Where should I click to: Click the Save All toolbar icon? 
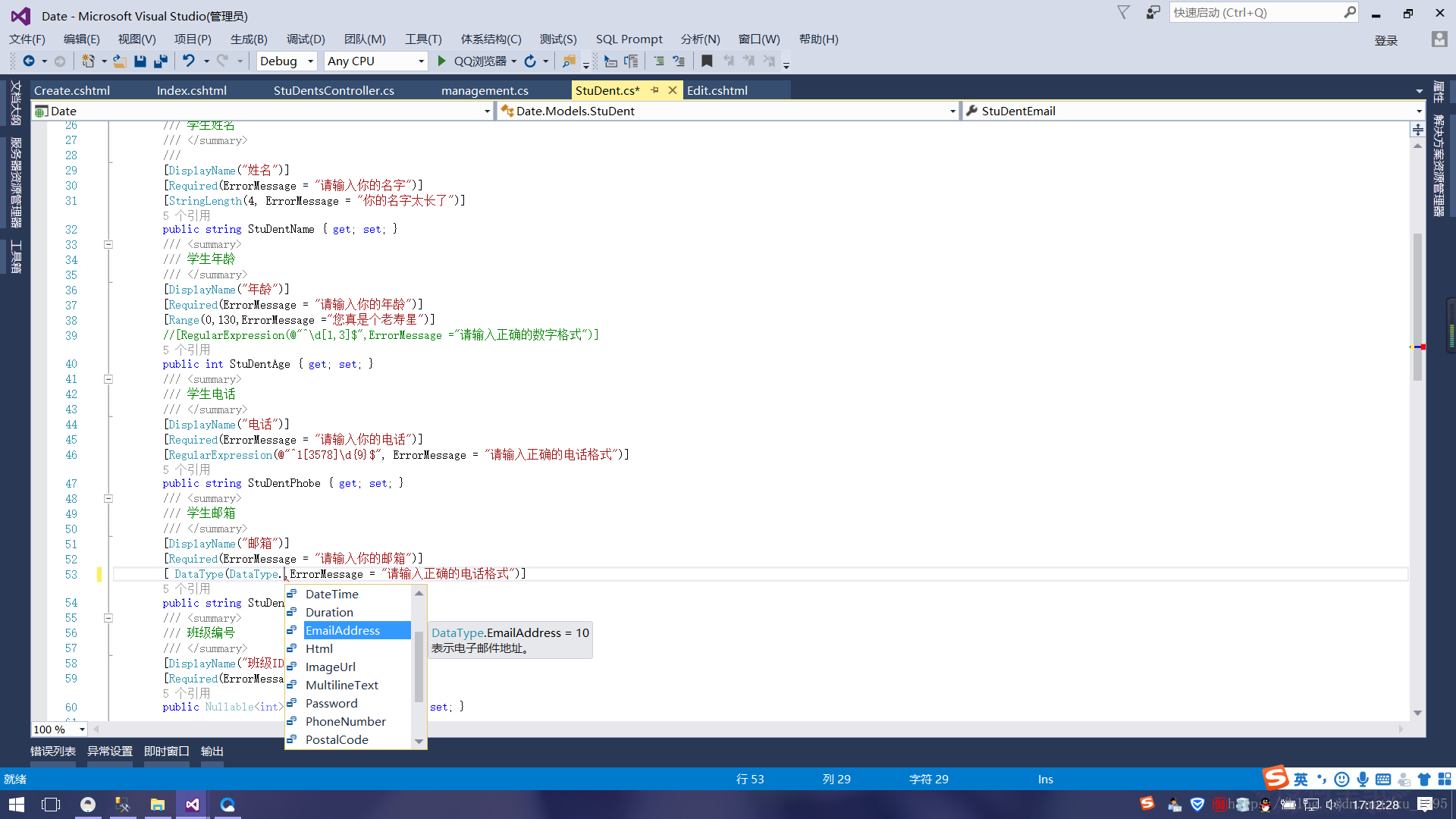pos(160,61)
